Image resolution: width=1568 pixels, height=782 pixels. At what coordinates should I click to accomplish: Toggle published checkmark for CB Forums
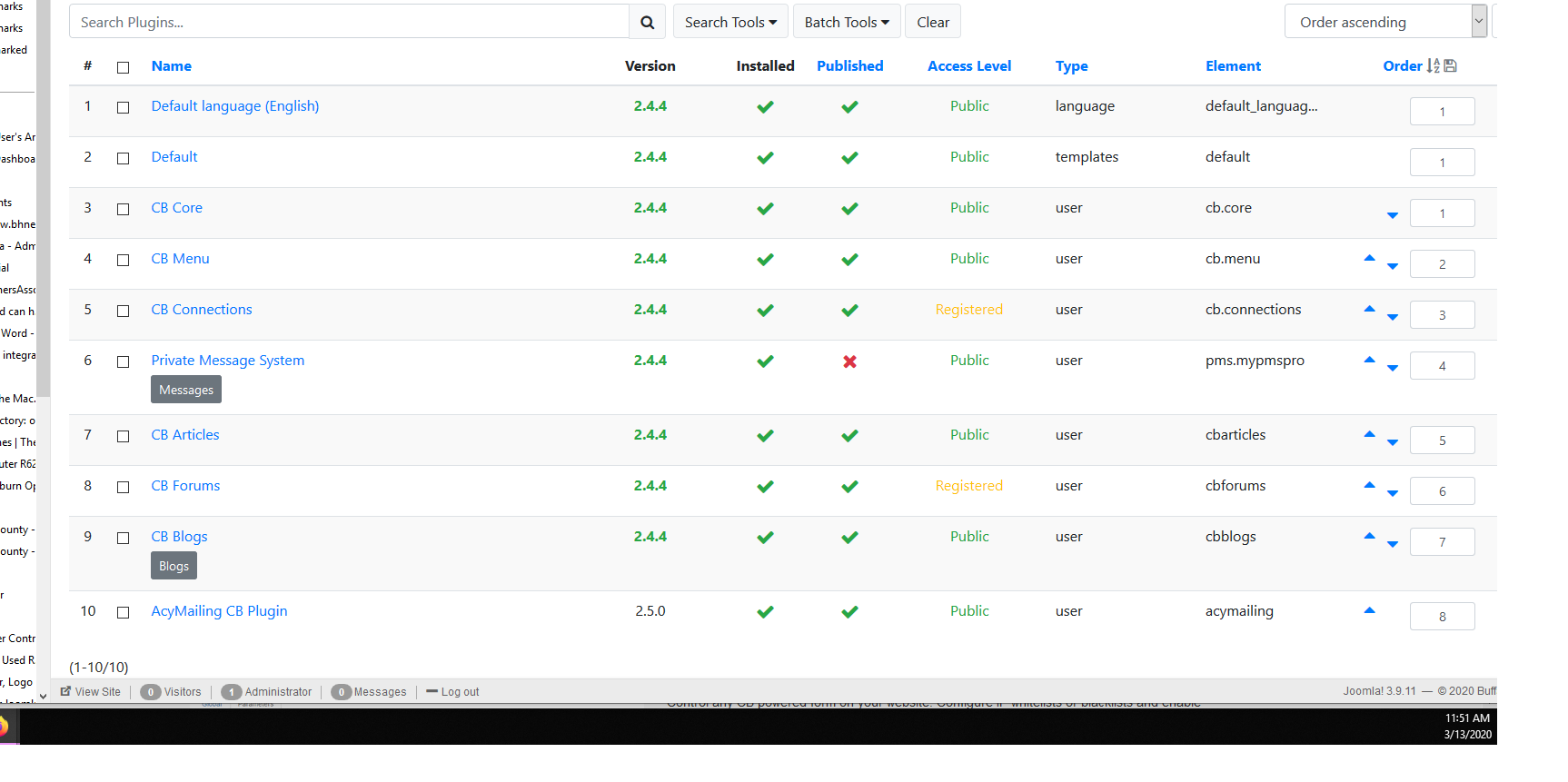click(849, 487)
